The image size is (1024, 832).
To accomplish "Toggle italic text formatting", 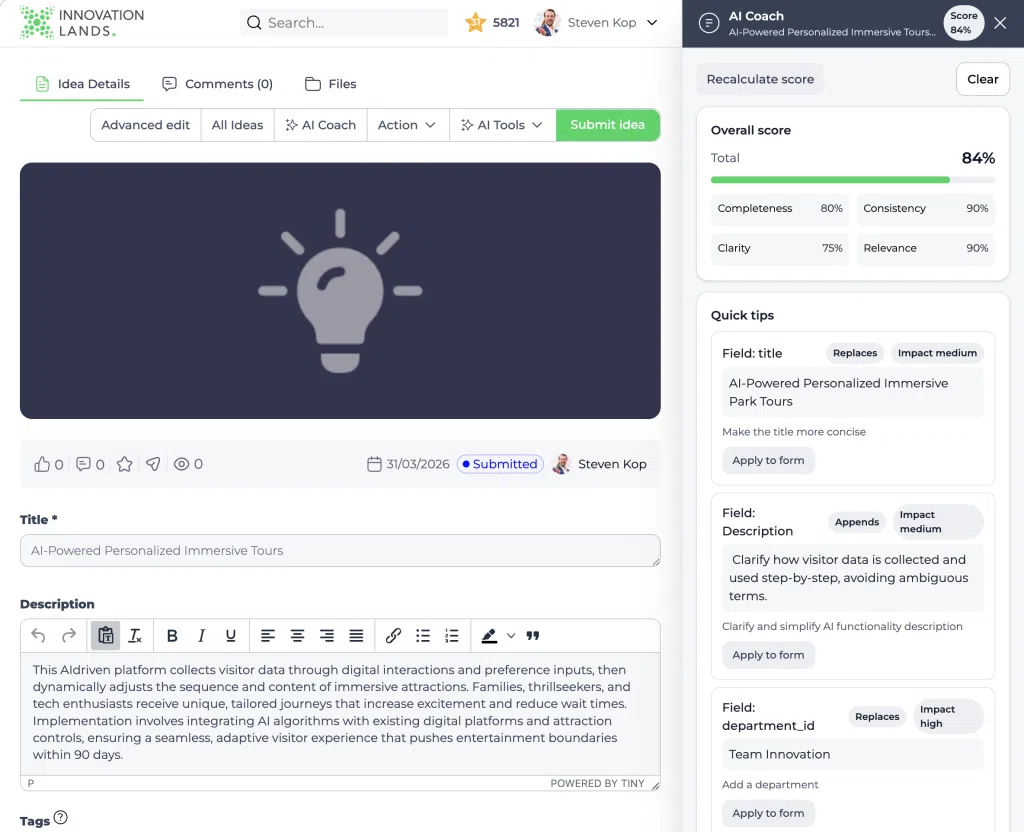I will coord(202,635).
